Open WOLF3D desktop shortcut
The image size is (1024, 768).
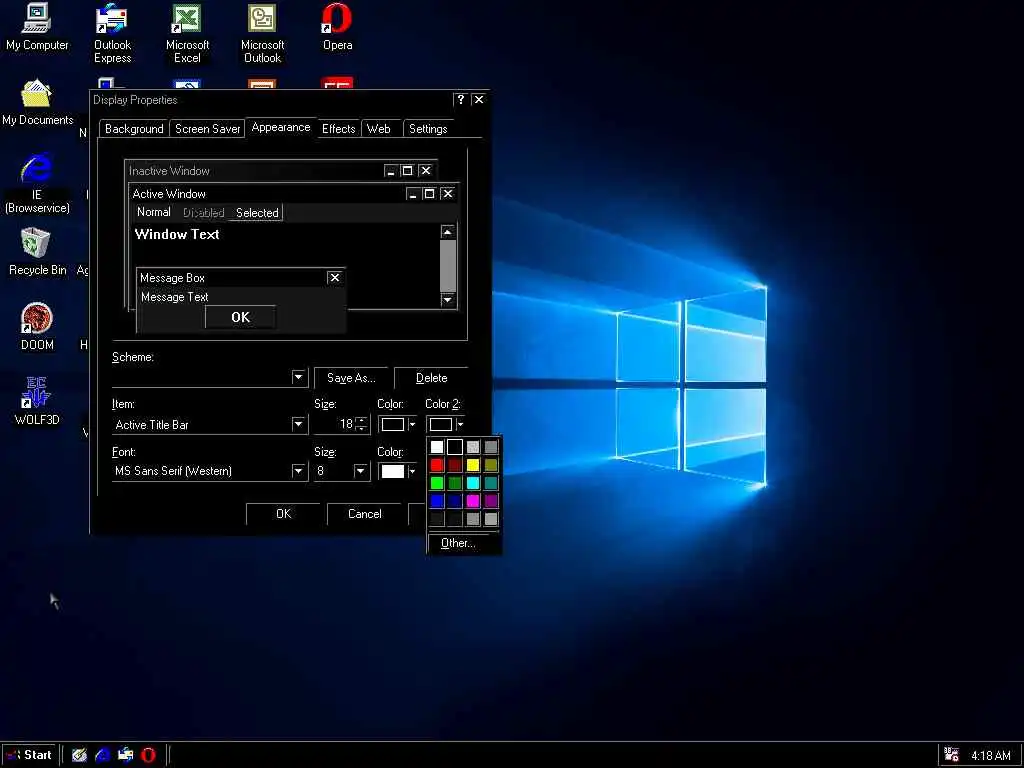37,401
